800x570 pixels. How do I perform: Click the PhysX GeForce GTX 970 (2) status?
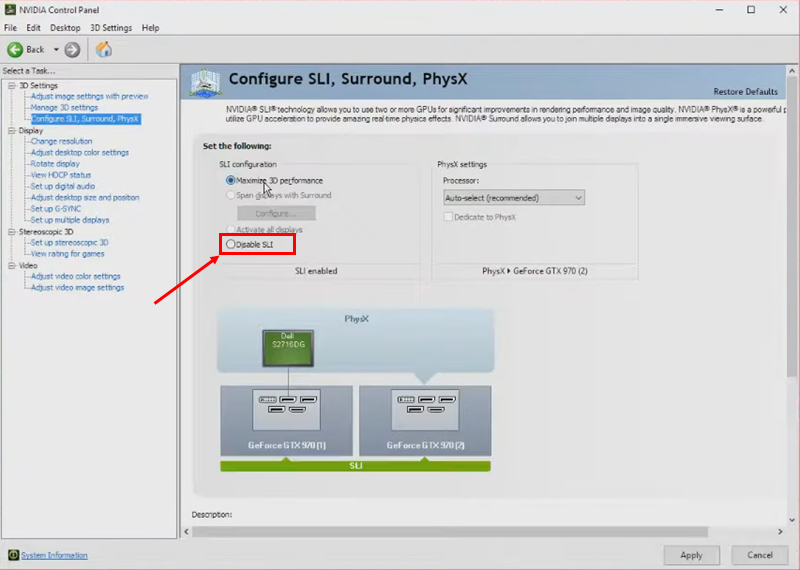pos(535,271)
